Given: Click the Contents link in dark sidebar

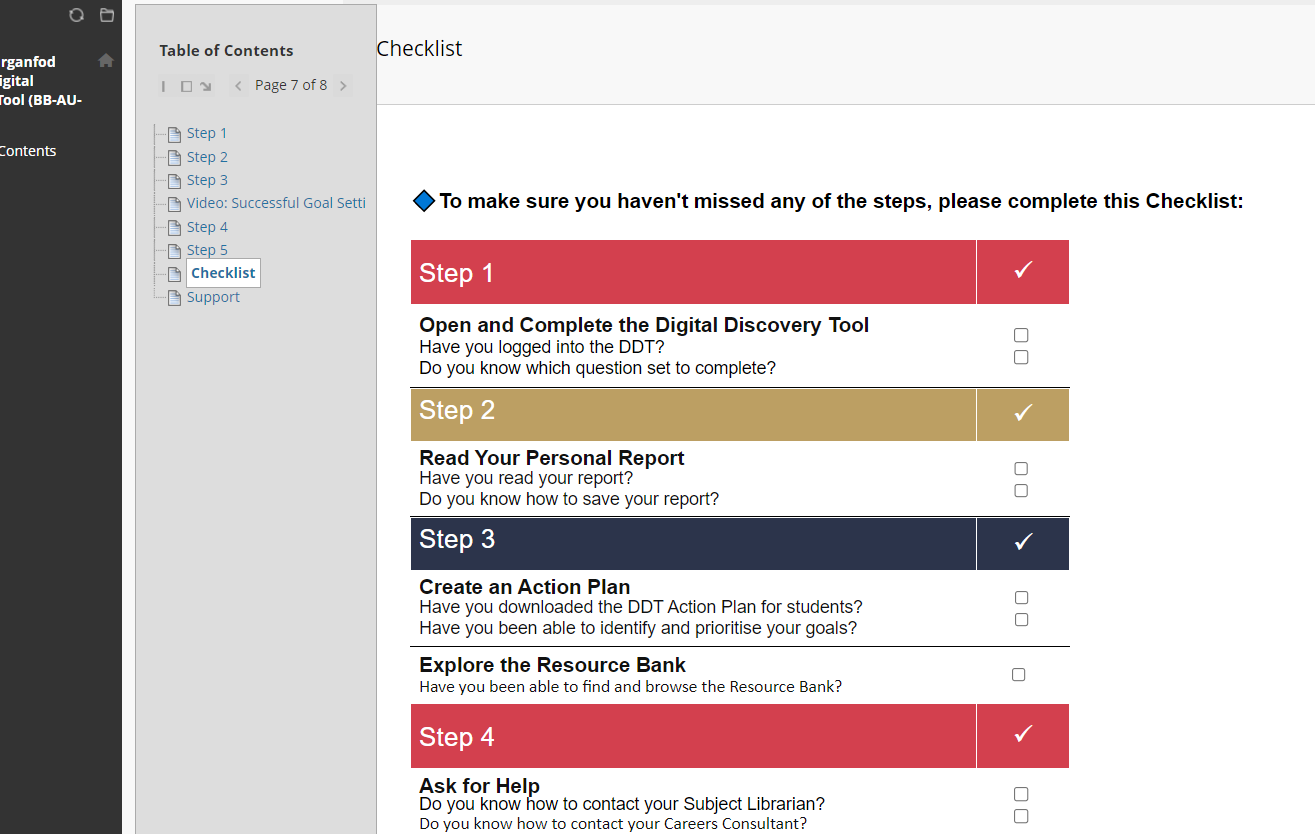Looking at the screenshot, I should [28, 151].
